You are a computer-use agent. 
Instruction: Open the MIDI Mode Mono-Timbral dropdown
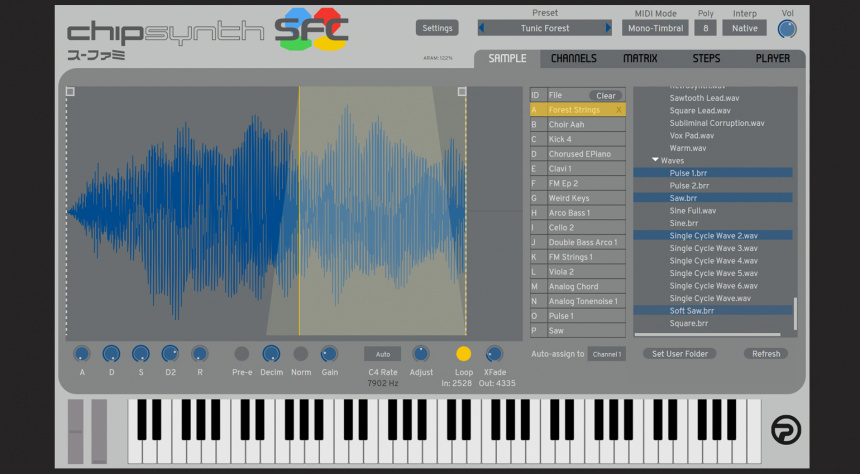pyautogui.click(x=656, y=28)
